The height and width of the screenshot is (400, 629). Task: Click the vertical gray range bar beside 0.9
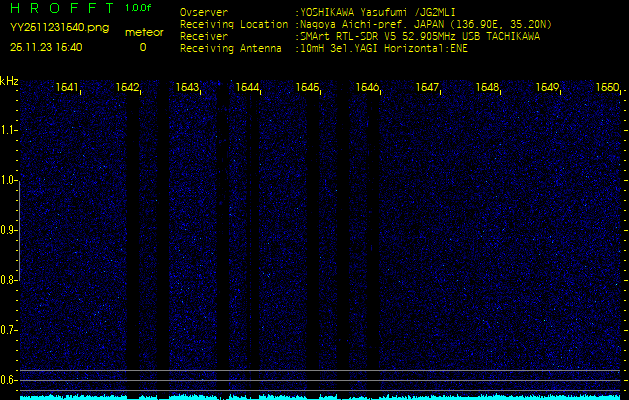pyautogui.click(x=19, y=230)
